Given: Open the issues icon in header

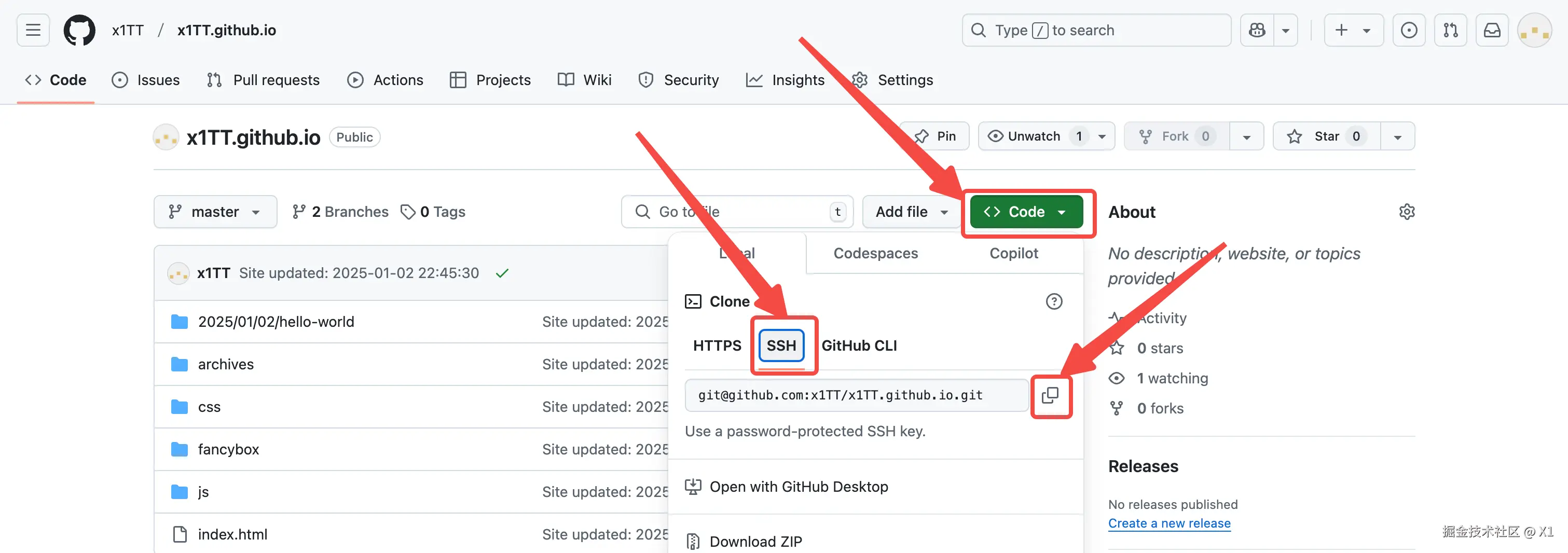Looking at the screenshot, I should click(x=1409, y=30).
